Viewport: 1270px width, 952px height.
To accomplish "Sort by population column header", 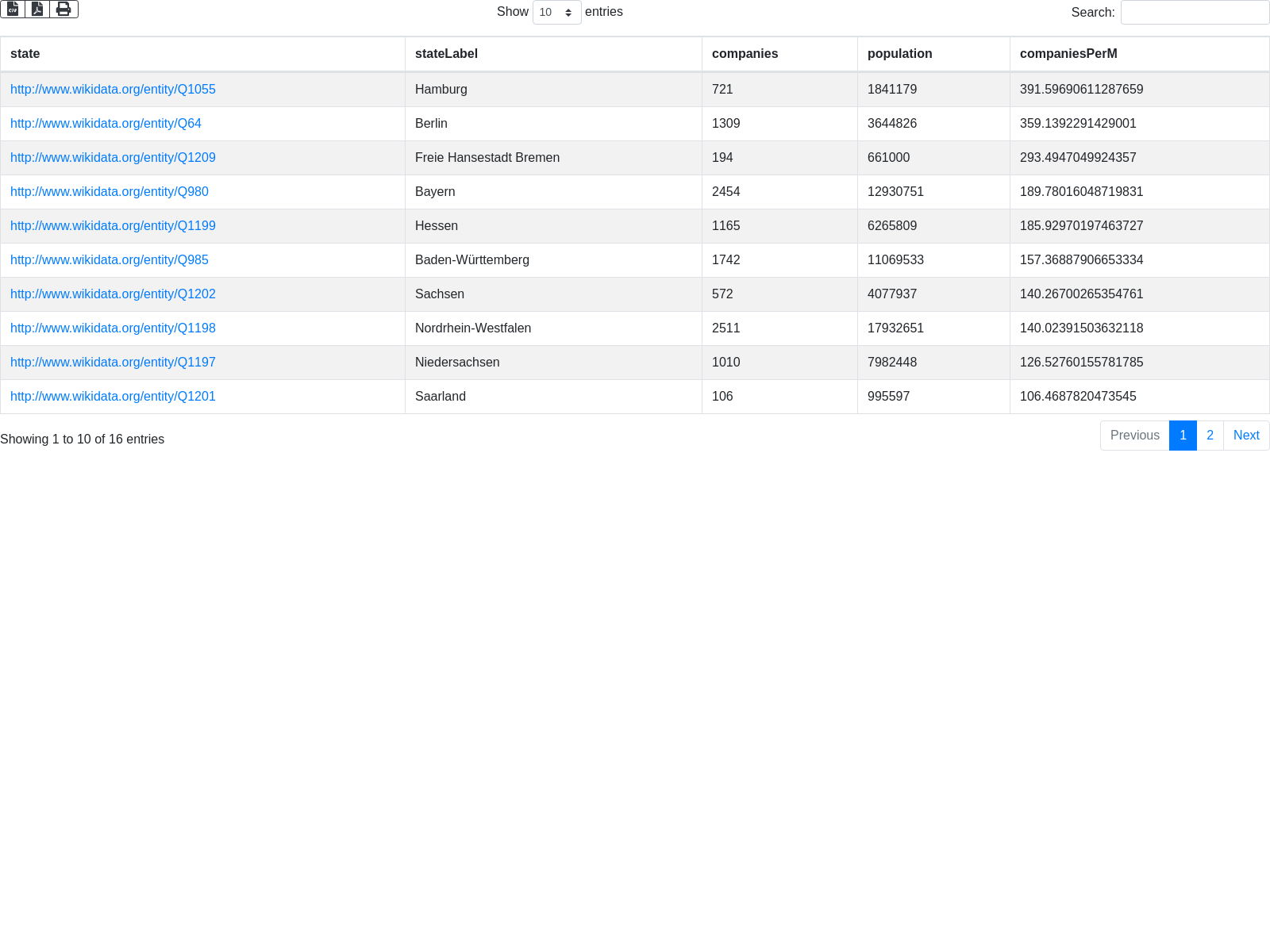I will click(899, 54).
